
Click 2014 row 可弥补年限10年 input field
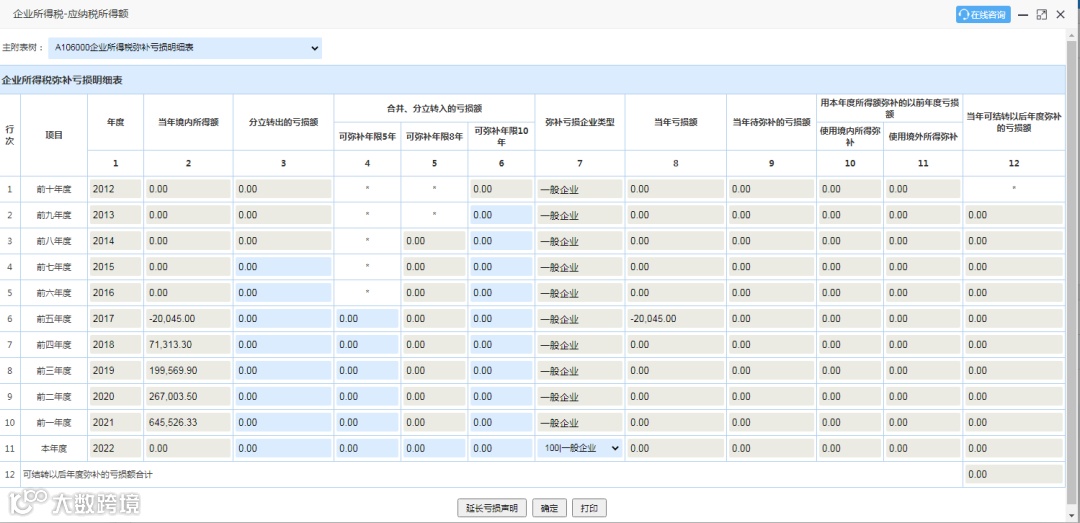(501, 241)
